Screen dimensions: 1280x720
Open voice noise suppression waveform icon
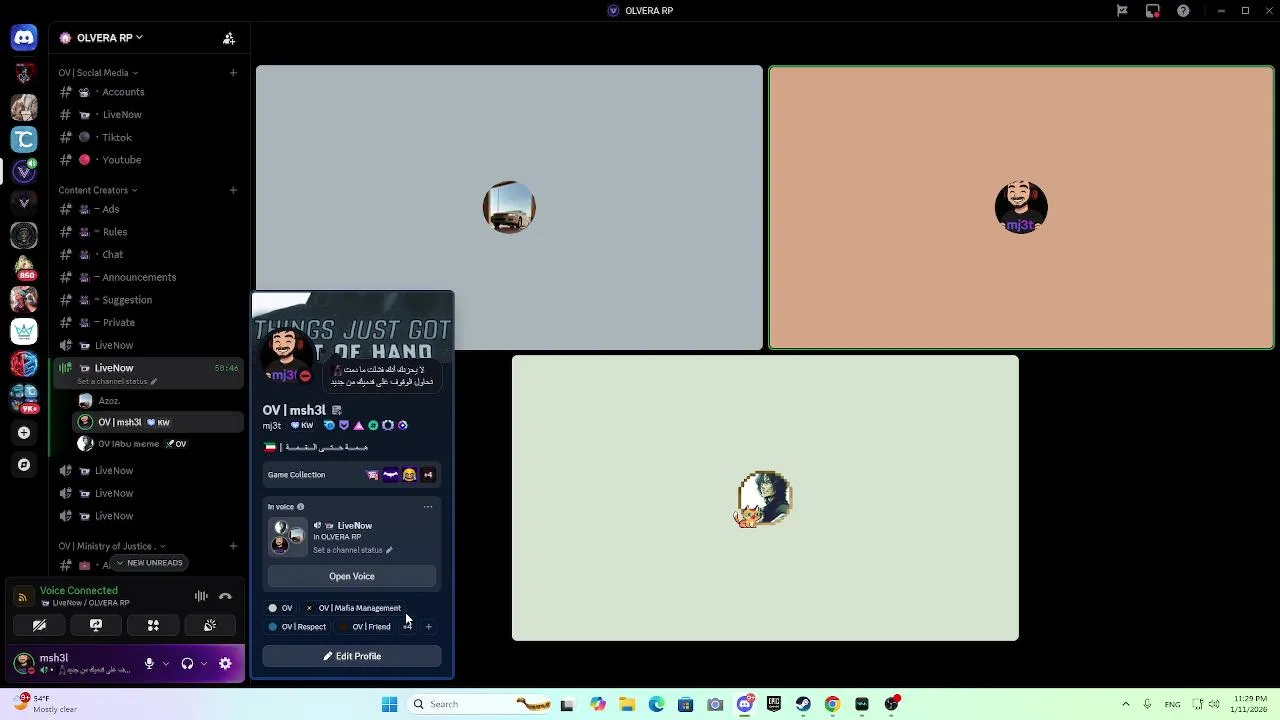pos(201,596)
